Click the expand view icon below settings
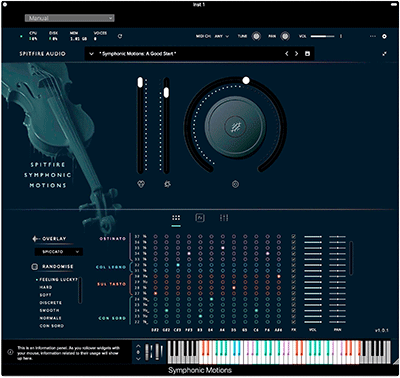This screenshot has width=400, height=378. tap(384, 54)
